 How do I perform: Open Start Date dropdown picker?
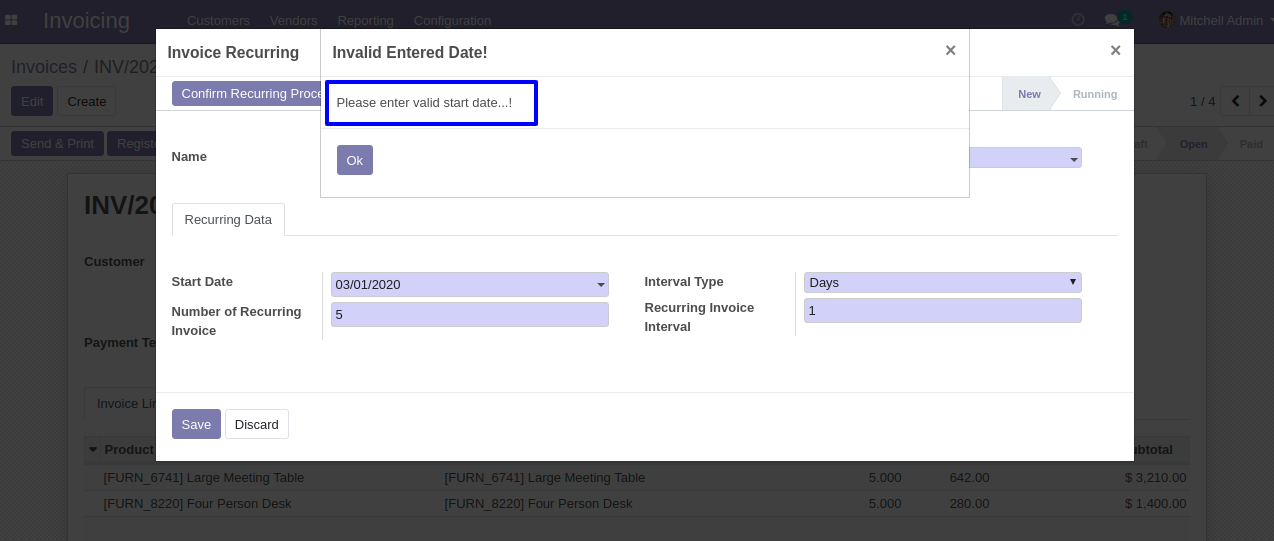click(601, 285)
